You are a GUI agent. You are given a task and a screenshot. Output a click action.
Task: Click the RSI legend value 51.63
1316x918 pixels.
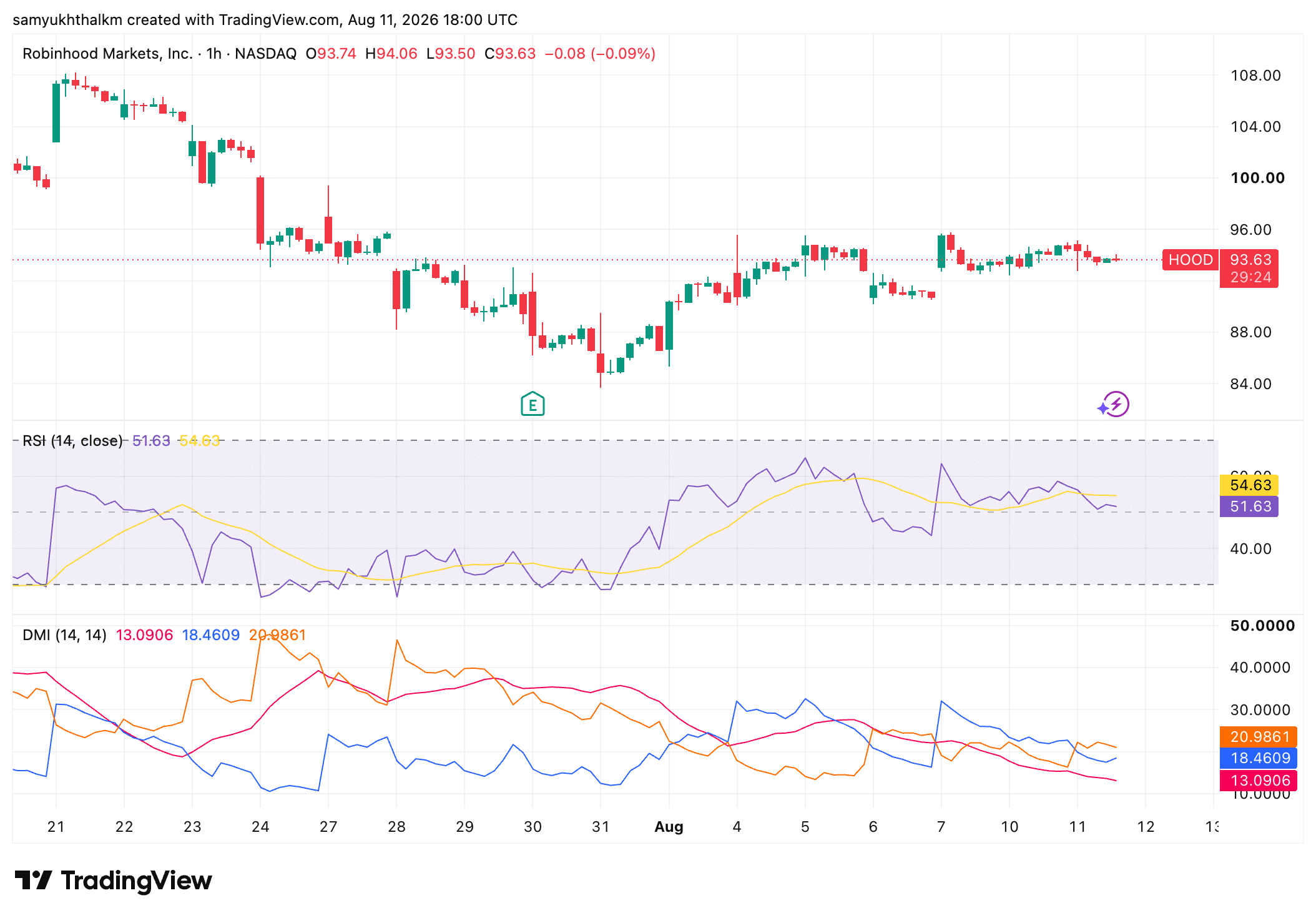tap(151, 441)
